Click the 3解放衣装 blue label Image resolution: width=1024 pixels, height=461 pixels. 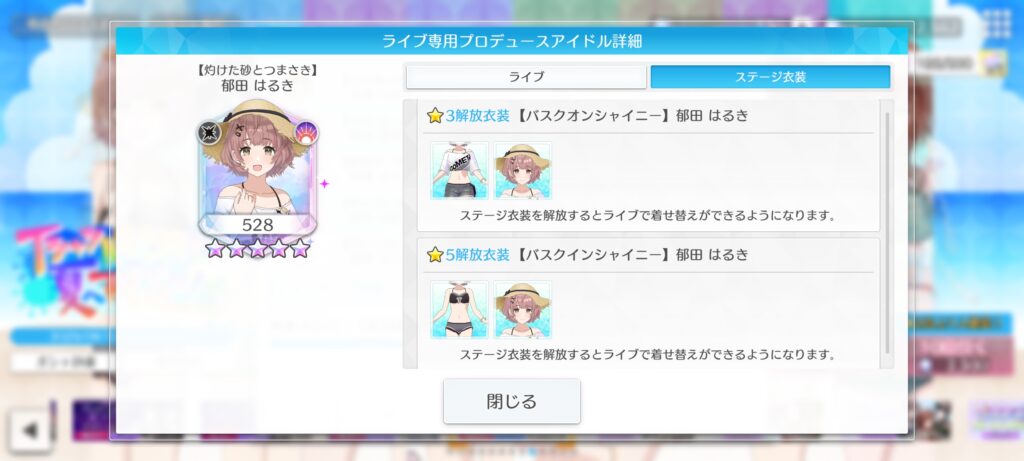[477, 116]
